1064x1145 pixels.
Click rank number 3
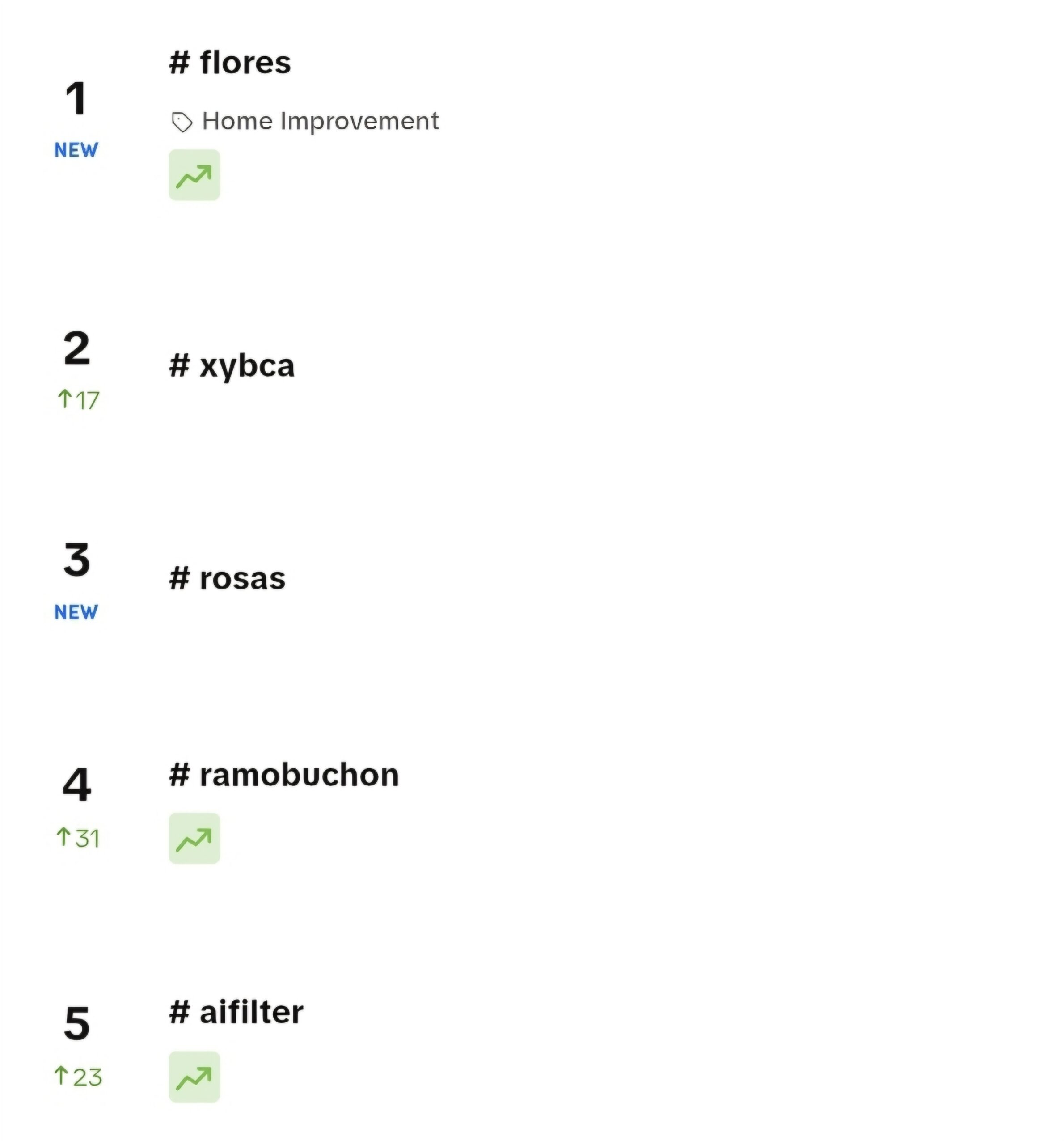pos(76,560)
